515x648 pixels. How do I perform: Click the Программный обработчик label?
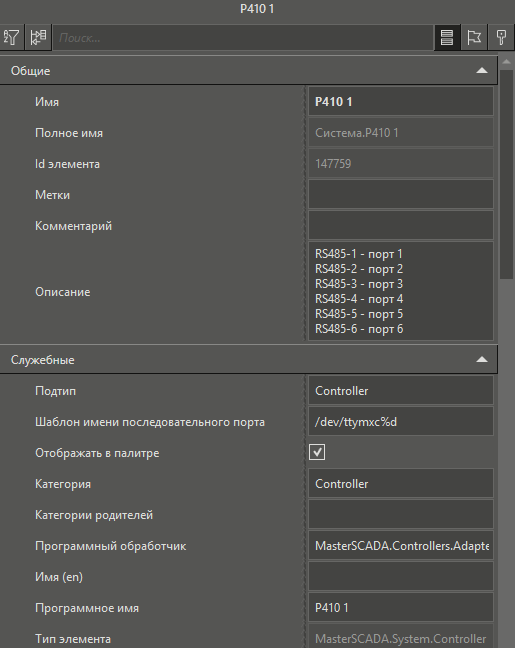(111, 546)
